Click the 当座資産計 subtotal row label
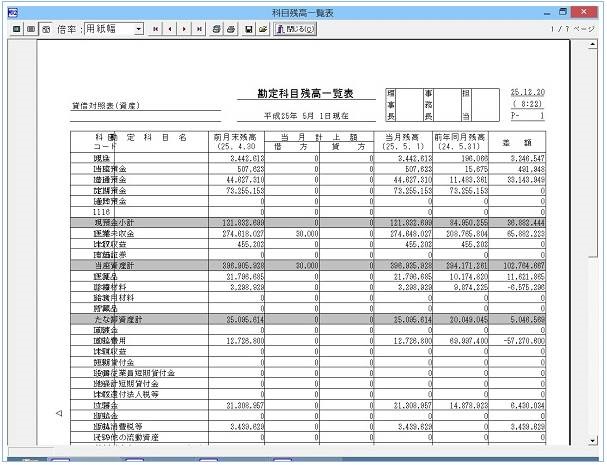This screenshot has width=607, height=465. [114, 266]
